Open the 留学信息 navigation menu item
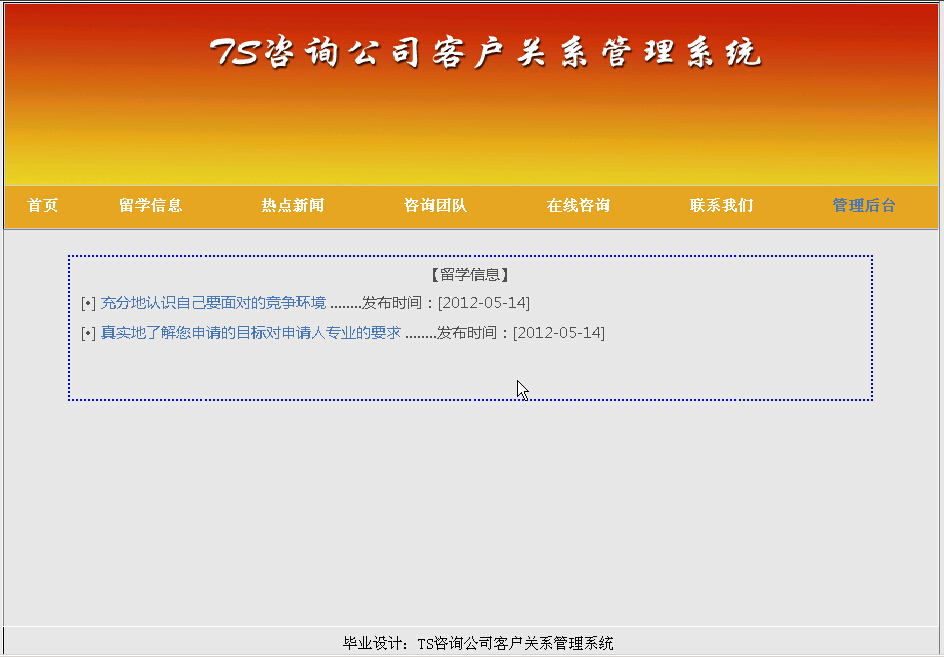Image resolution: width=944 pixels, height=657 pixels. (151, 205)
